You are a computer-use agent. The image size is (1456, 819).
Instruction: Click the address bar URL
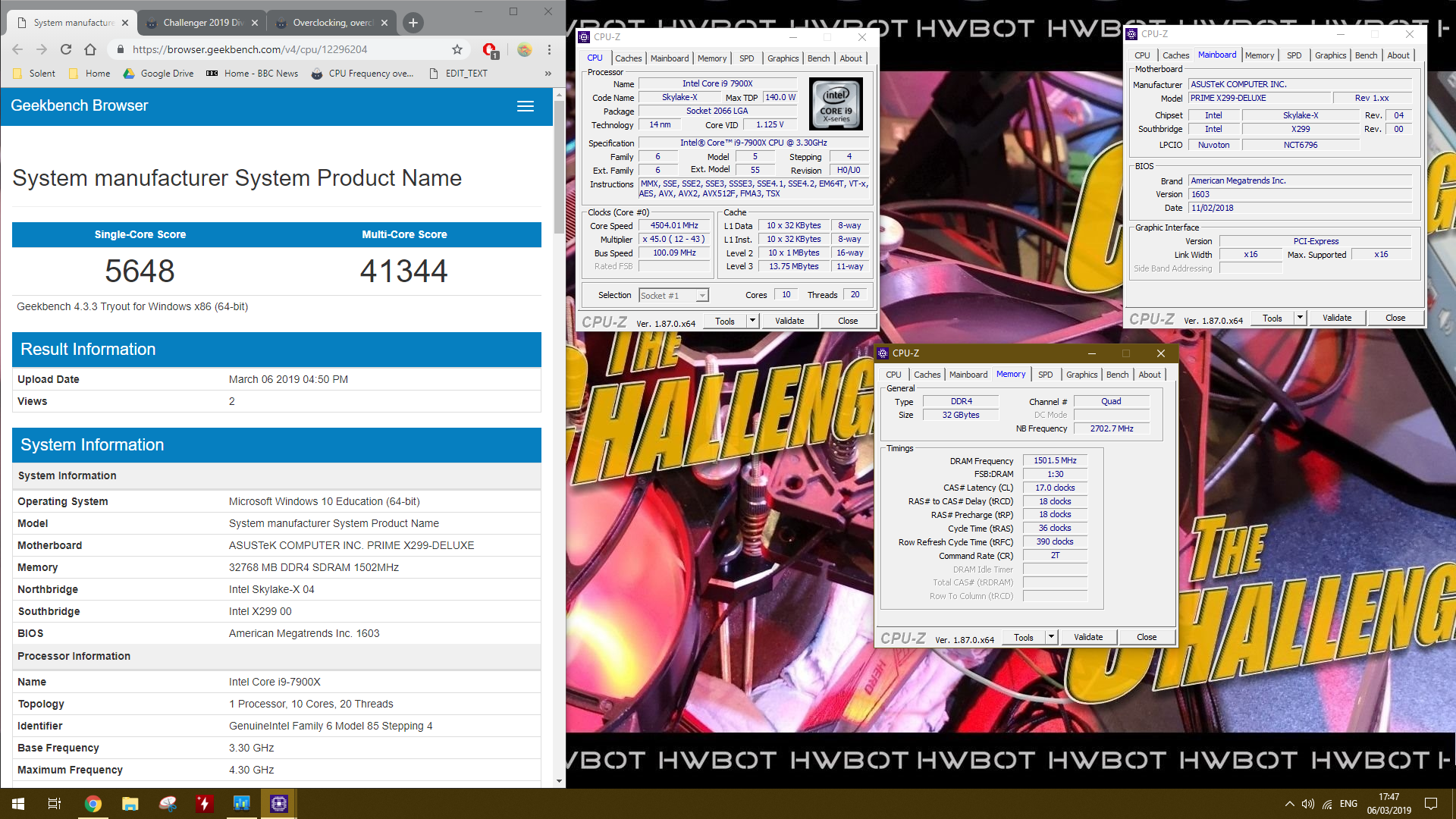coord(249,49)
